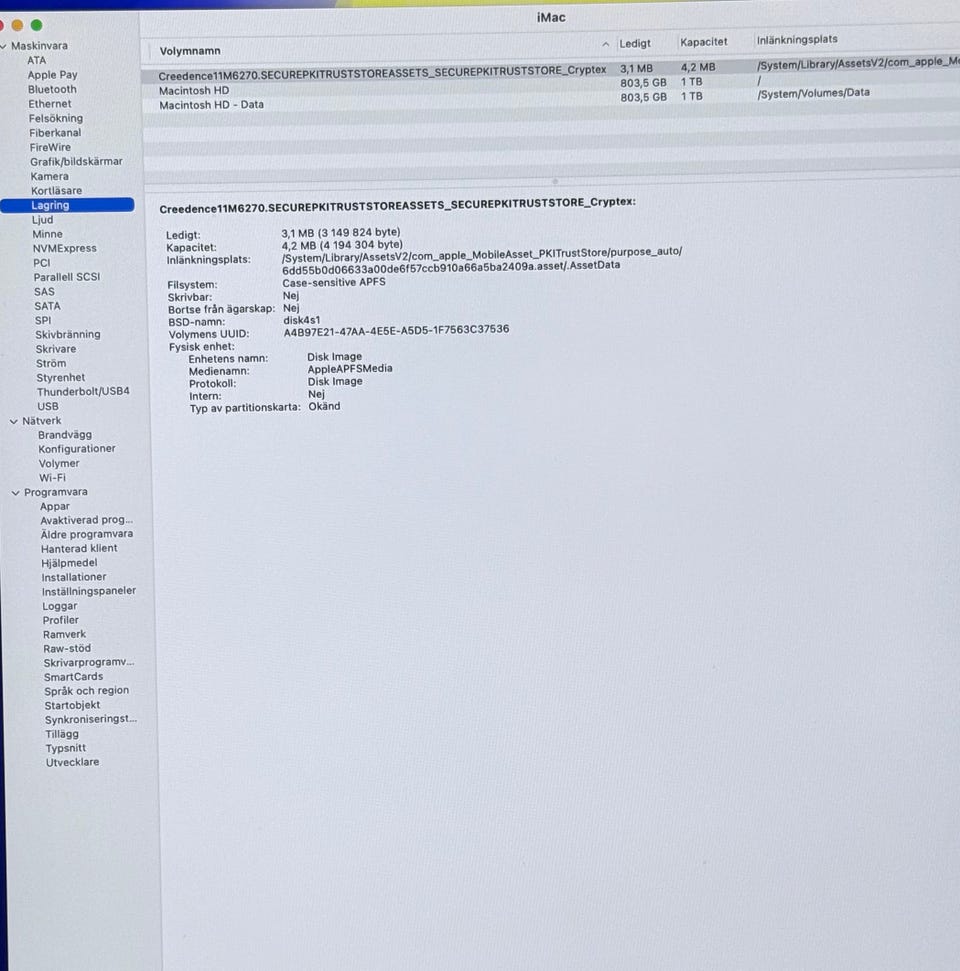The height and width of the screenshot is (971, 960).
Task: Select the Creedence11M6270 Cryptex volume row
Action: point(550,71)
